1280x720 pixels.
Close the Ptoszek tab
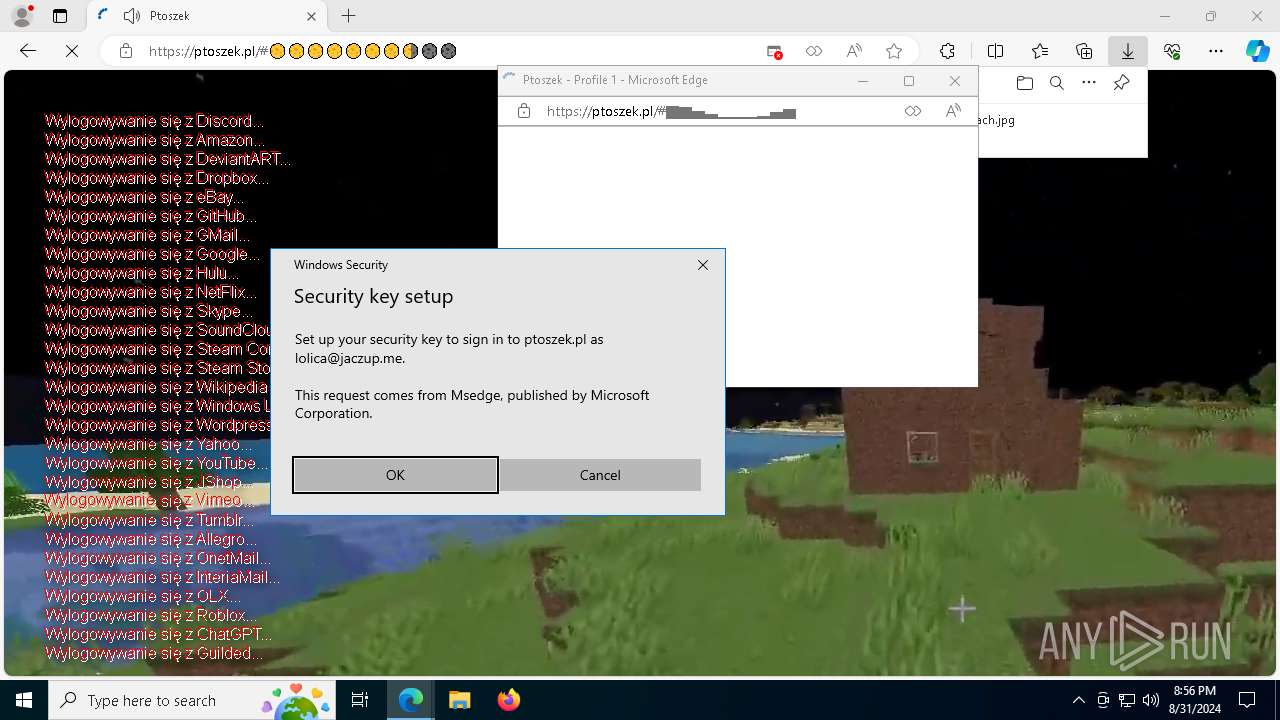click(311, 16)
